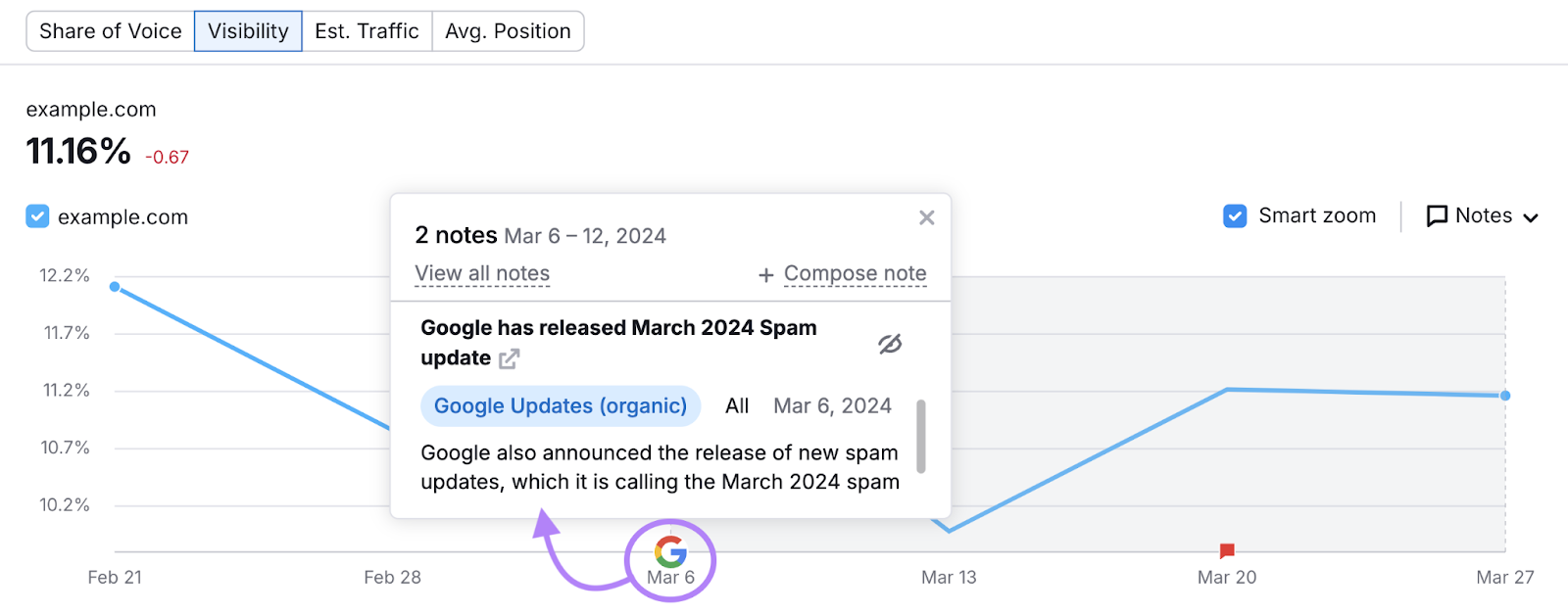Click Compose note
1568x615 pixels.
[855, 273]
